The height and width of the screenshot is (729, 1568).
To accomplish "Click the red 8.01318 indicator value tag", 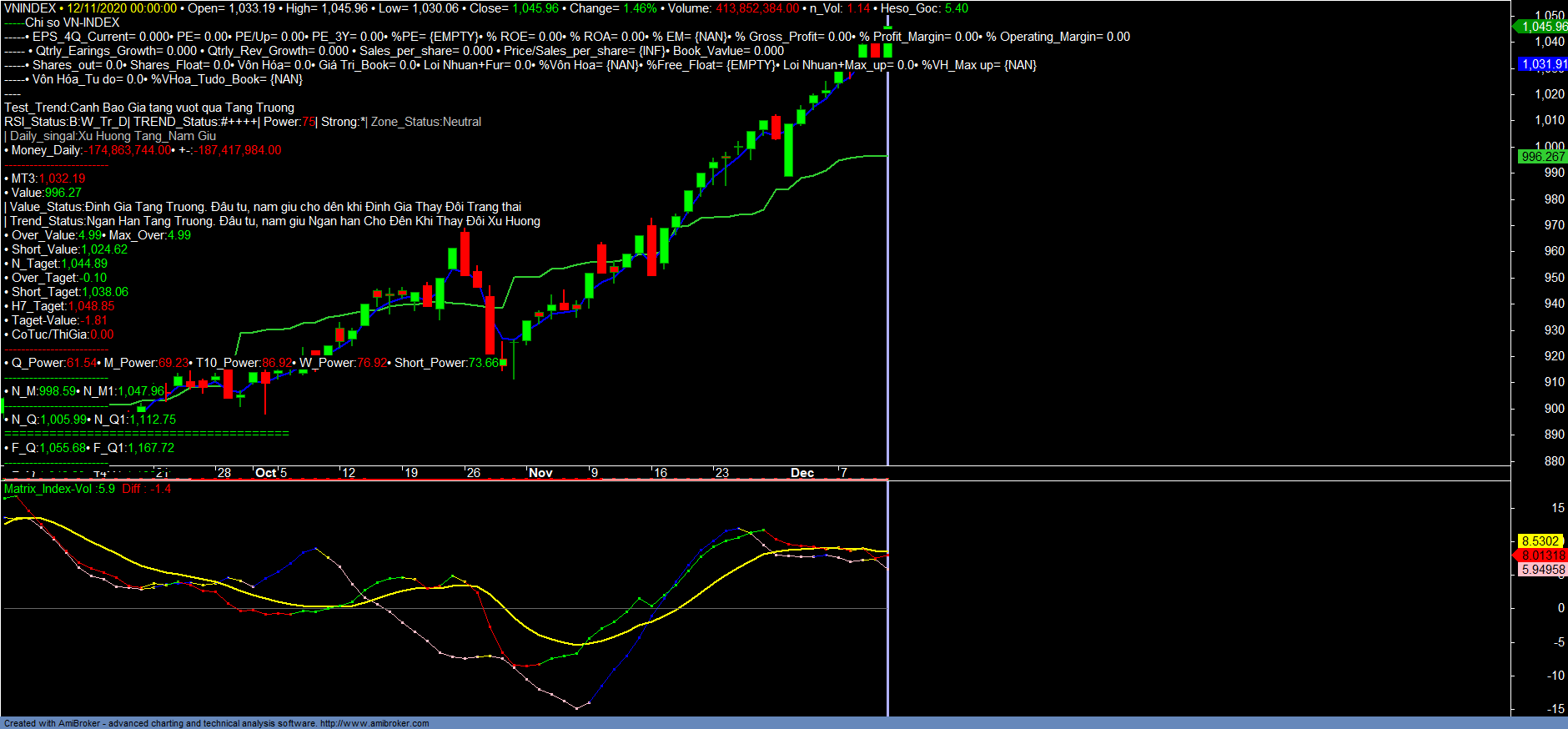I will (1542, 556).
